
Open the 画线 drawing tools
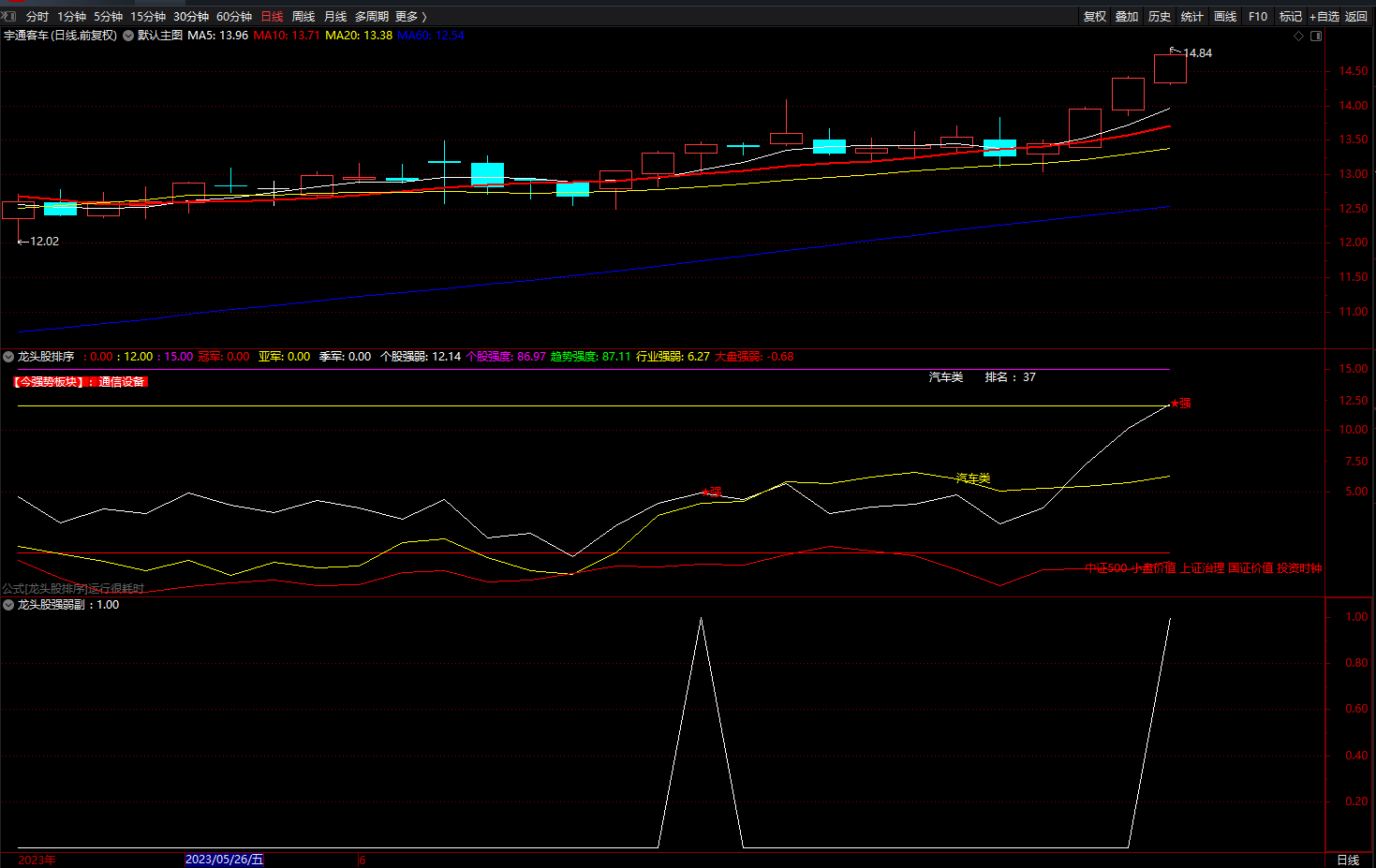1225,17
